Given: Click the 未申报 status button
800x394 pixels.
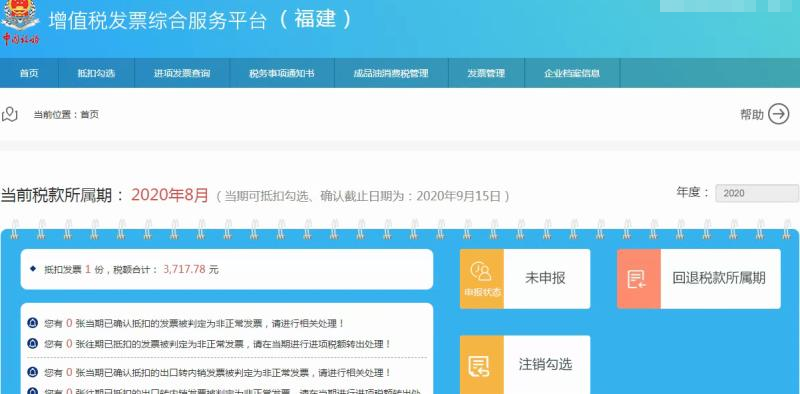Looking at the screenshot, I should pyautogui.click(x=546, y=279).
